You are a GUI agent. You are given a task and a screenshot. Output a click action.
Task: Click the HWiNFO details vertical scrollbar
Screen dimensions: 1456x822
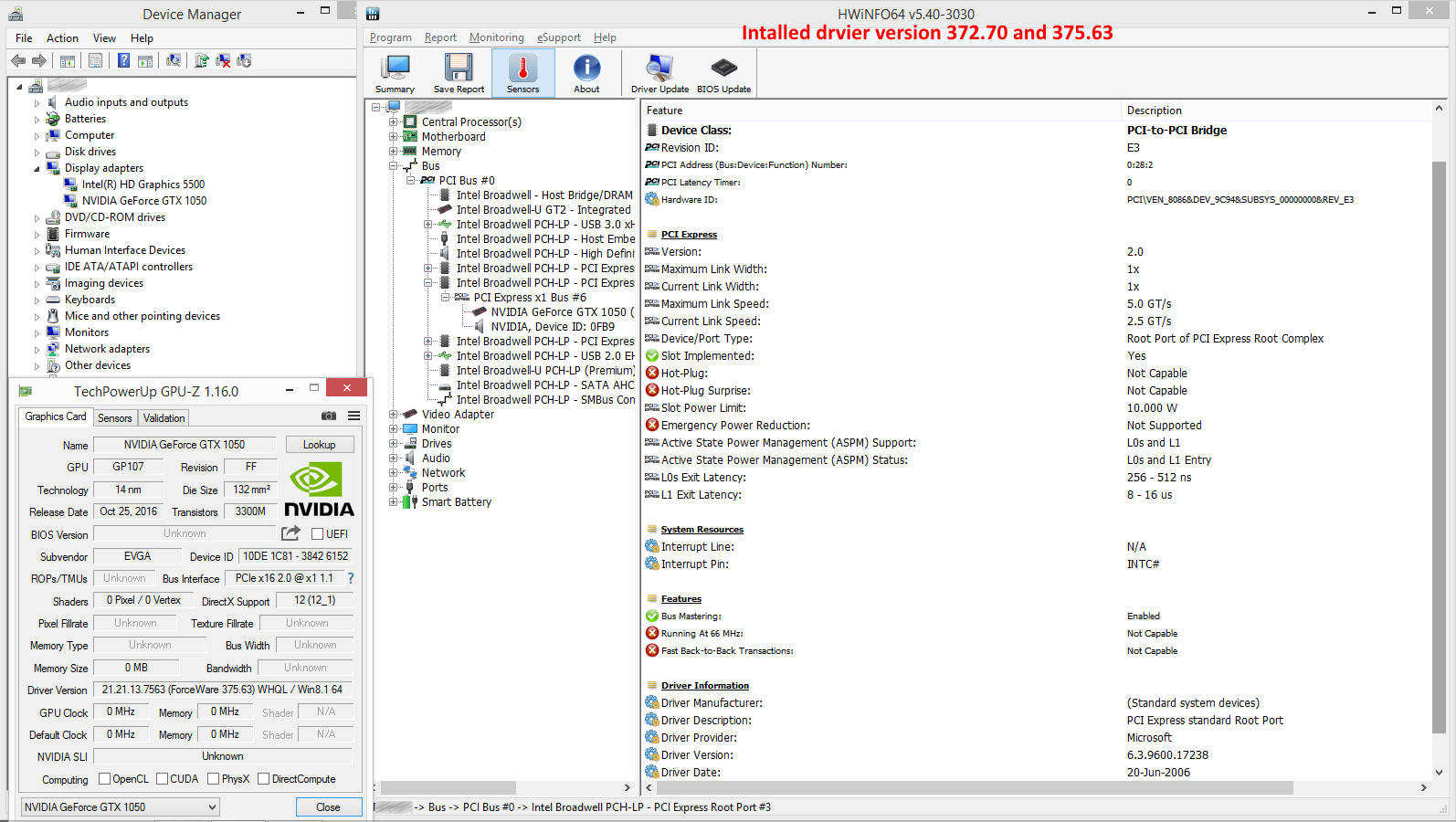pyautogui.click(x=1439, y=448)
